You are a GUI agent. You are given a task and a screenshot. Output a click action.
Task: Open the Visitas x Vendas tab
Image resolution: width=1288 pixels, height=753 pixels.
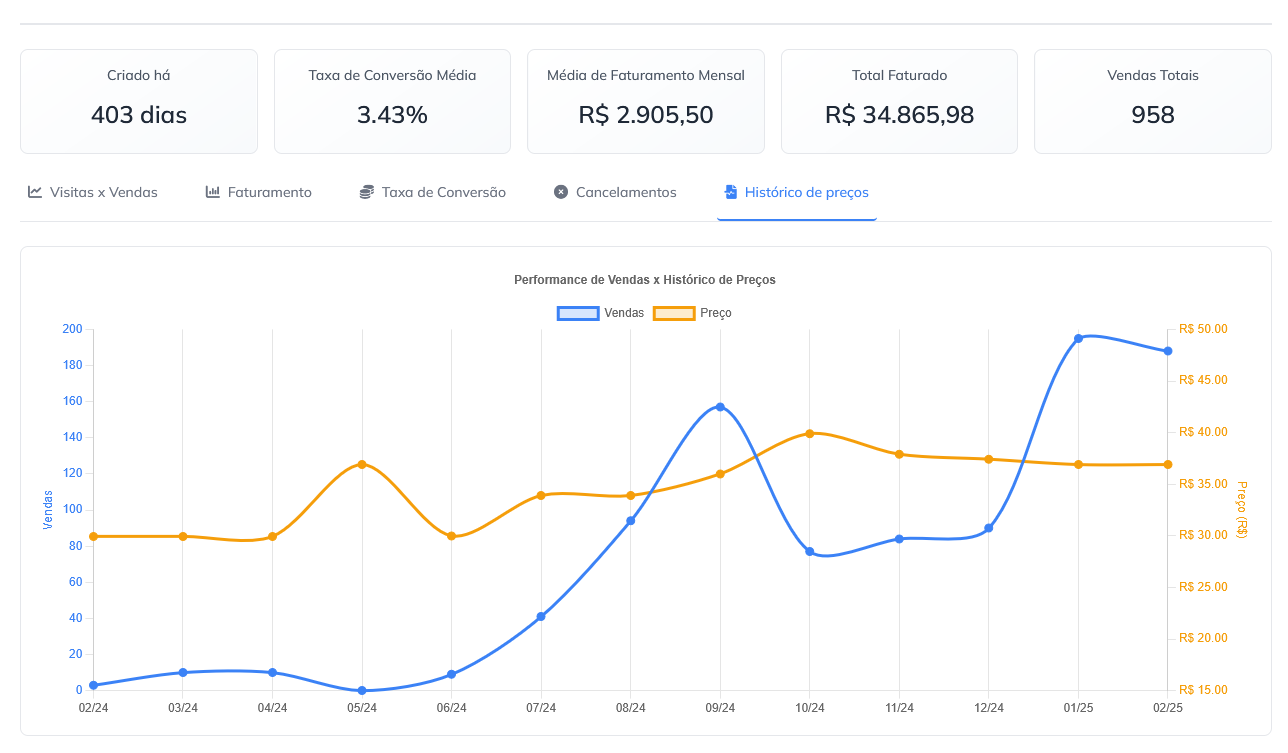click(103, 192)
